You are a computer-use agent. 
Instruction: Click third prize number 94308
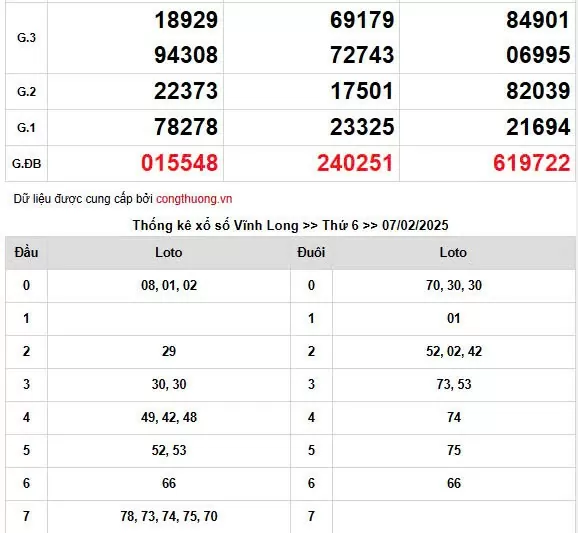(x=186, y=55)
